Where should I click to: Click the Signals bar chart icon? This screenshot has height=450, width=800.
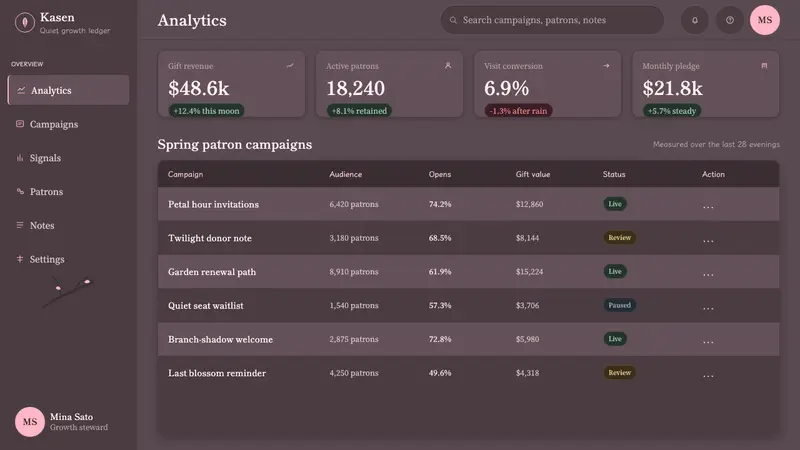coord(20,158)
